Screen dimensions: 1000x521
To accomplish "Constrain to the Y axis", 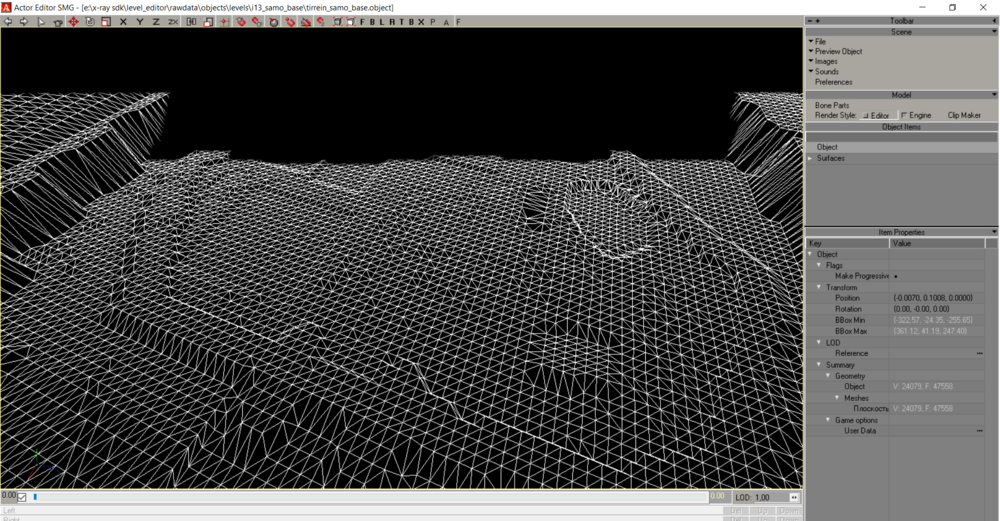I will 140,22.
